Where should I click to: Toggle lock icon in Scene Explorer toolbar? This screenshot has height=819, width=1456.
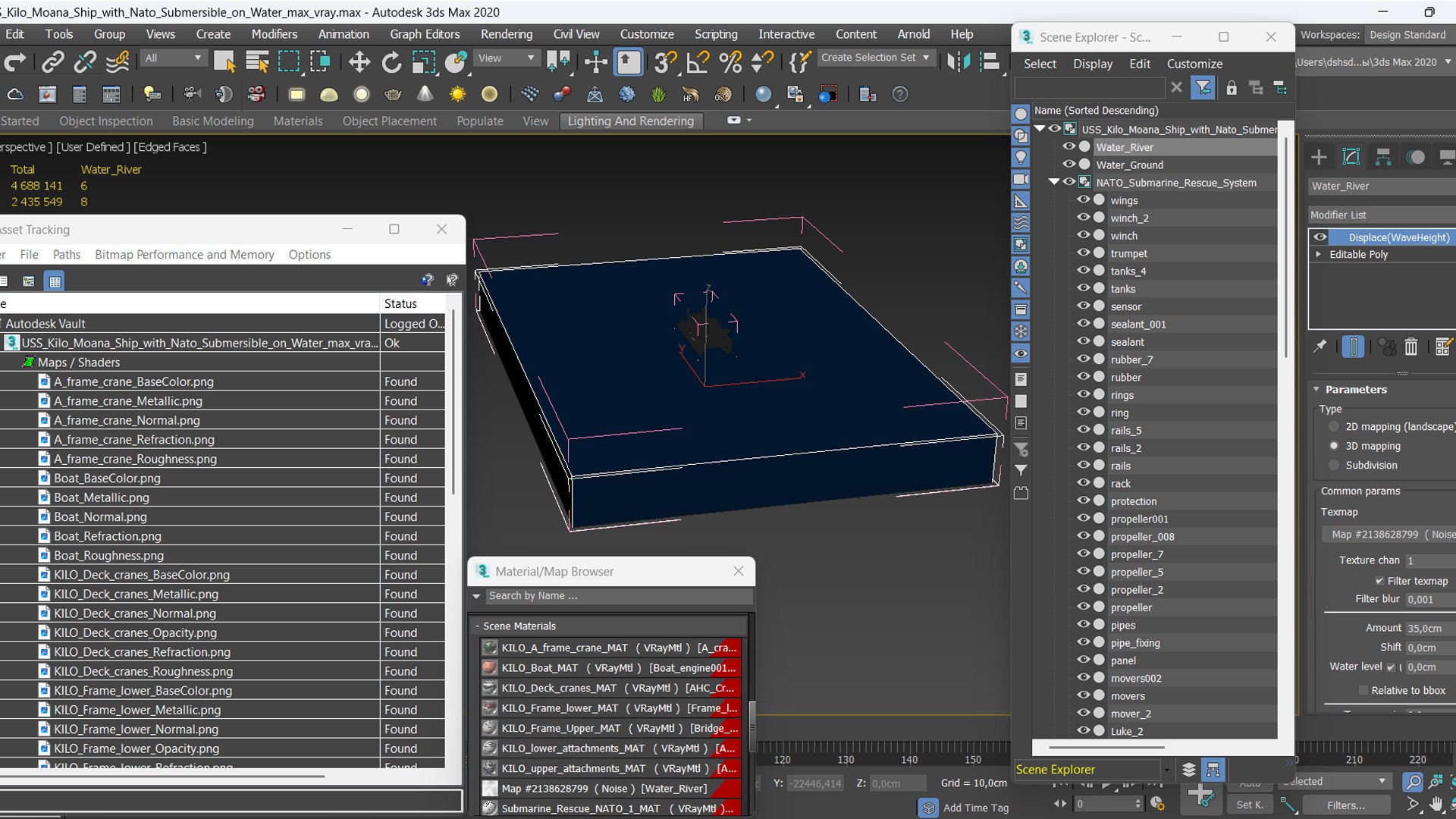(x=1232, y=88)
